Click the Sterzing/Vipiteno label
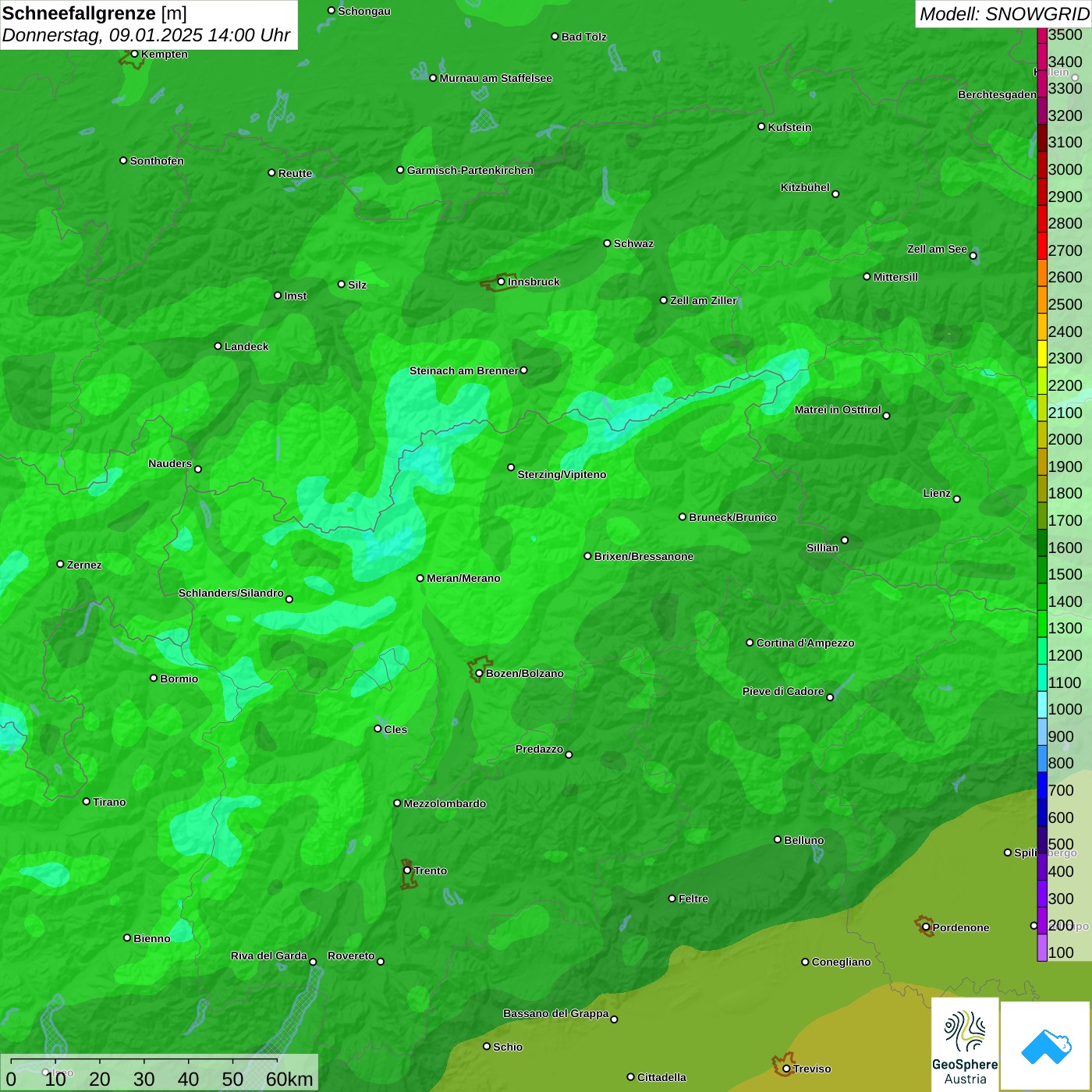This screenshot has width=1092, height=1092. (x=562, y=474)
